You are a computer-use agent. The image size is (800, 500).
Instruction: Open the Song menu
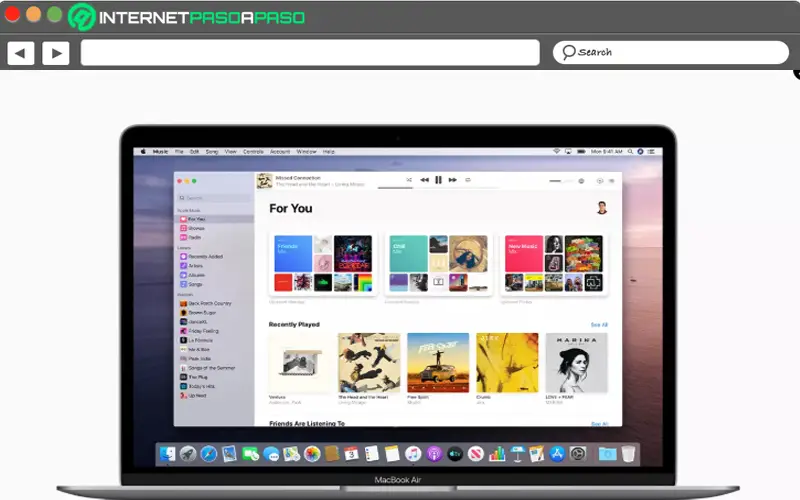(212, 152)
